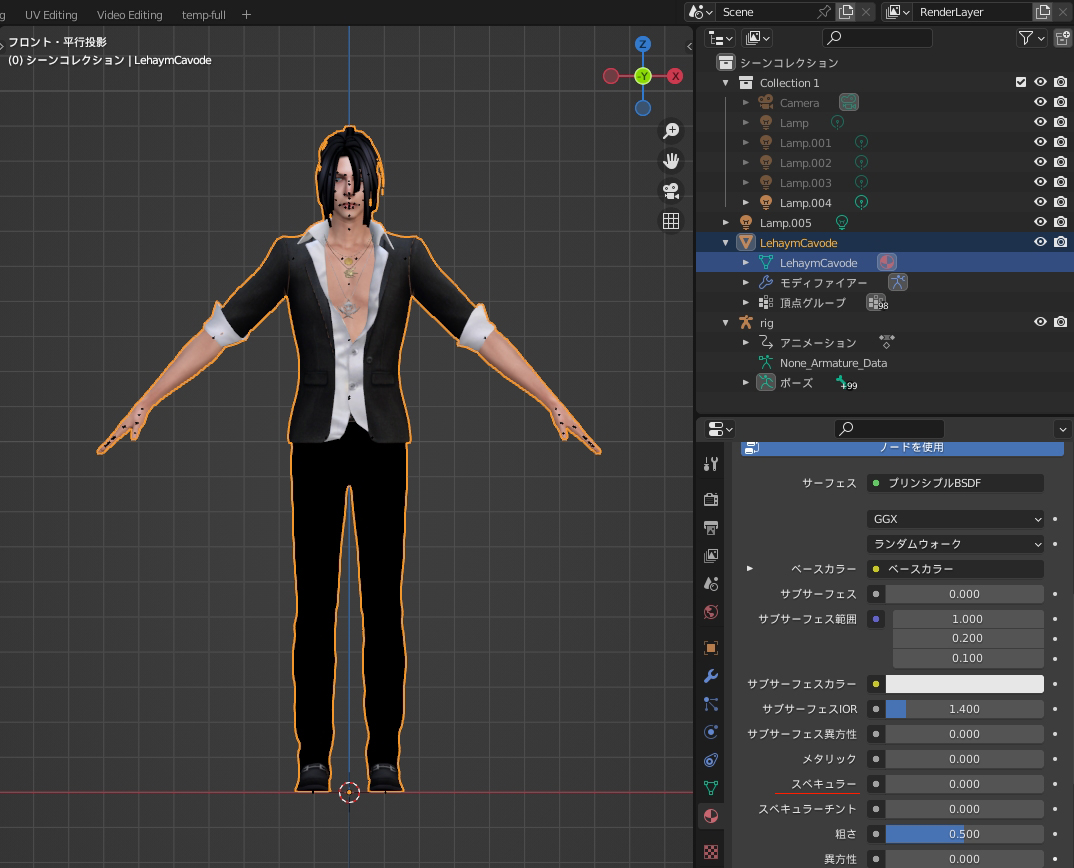
Task: Collapse the rig tree item
Action: tap(727, 323)
